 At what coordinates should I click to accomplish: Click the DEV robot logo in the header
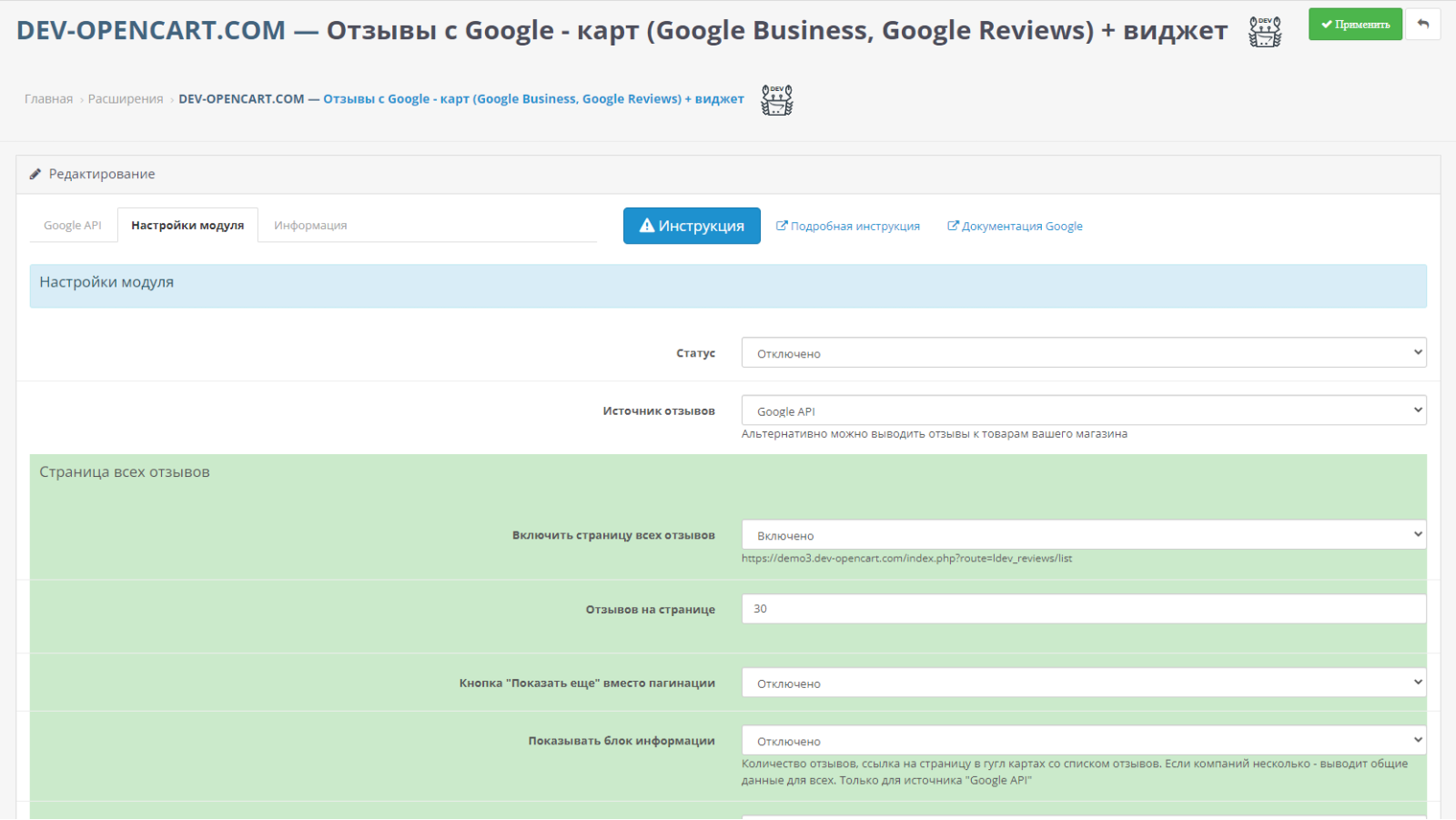coord(1265,32)
